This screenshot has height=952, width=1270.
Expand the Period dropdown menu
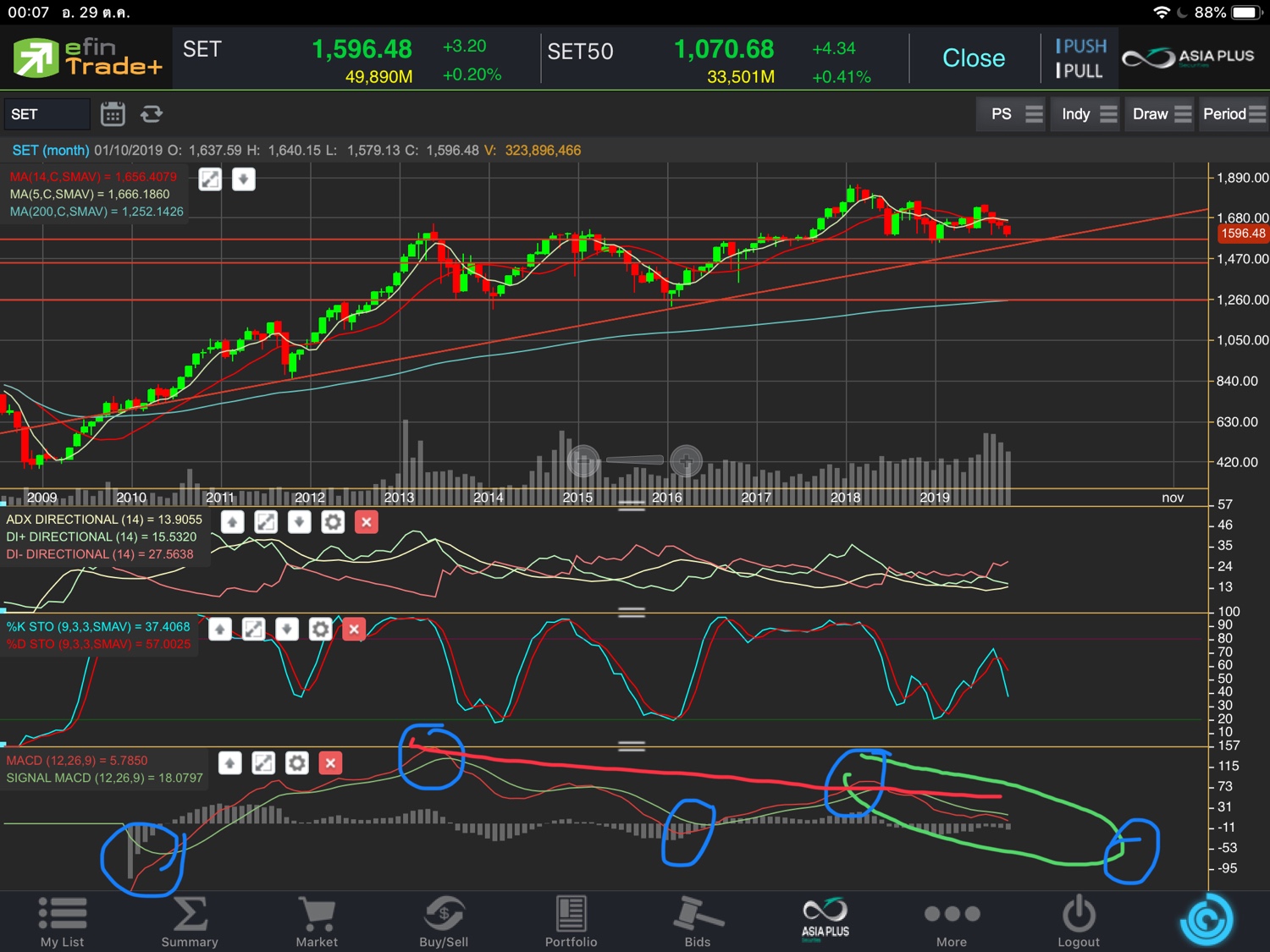1234,114
